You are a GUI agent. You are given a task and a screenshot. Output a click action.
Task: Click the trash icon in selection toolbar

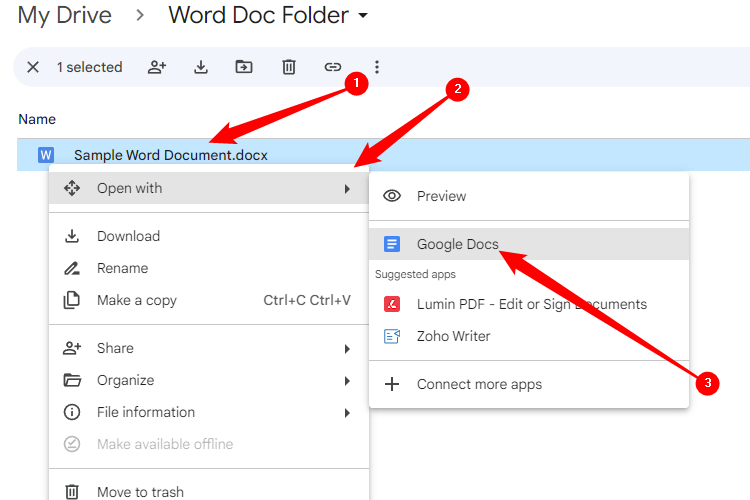288,67
